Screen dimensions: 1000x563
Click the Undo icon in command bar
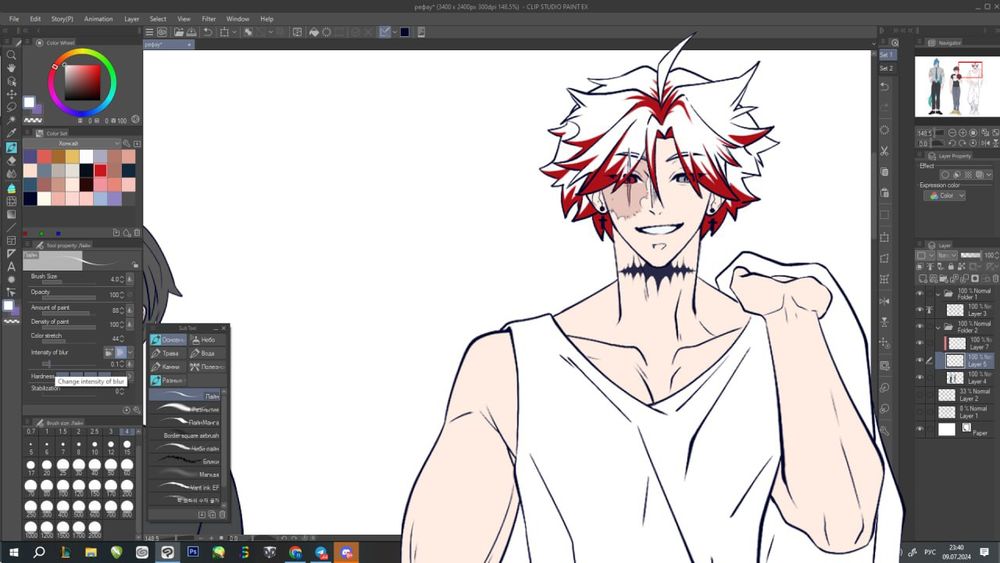[x=208, y=32]
